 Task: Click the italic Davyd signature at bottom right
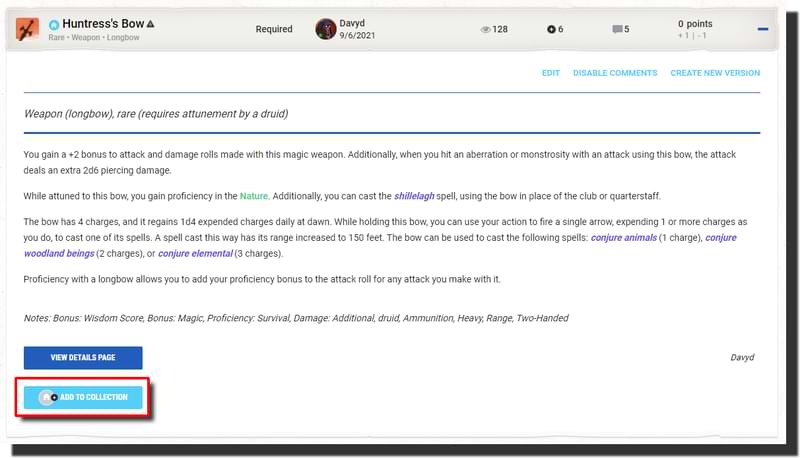742,358
